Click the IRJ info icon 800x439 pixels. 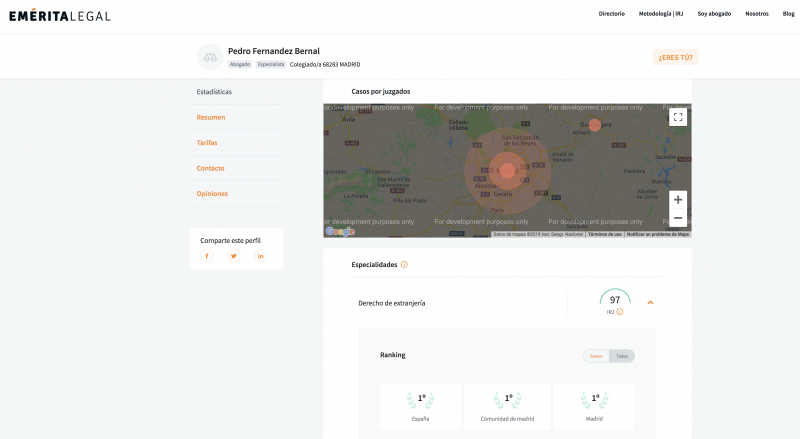(x=619, y=312)
